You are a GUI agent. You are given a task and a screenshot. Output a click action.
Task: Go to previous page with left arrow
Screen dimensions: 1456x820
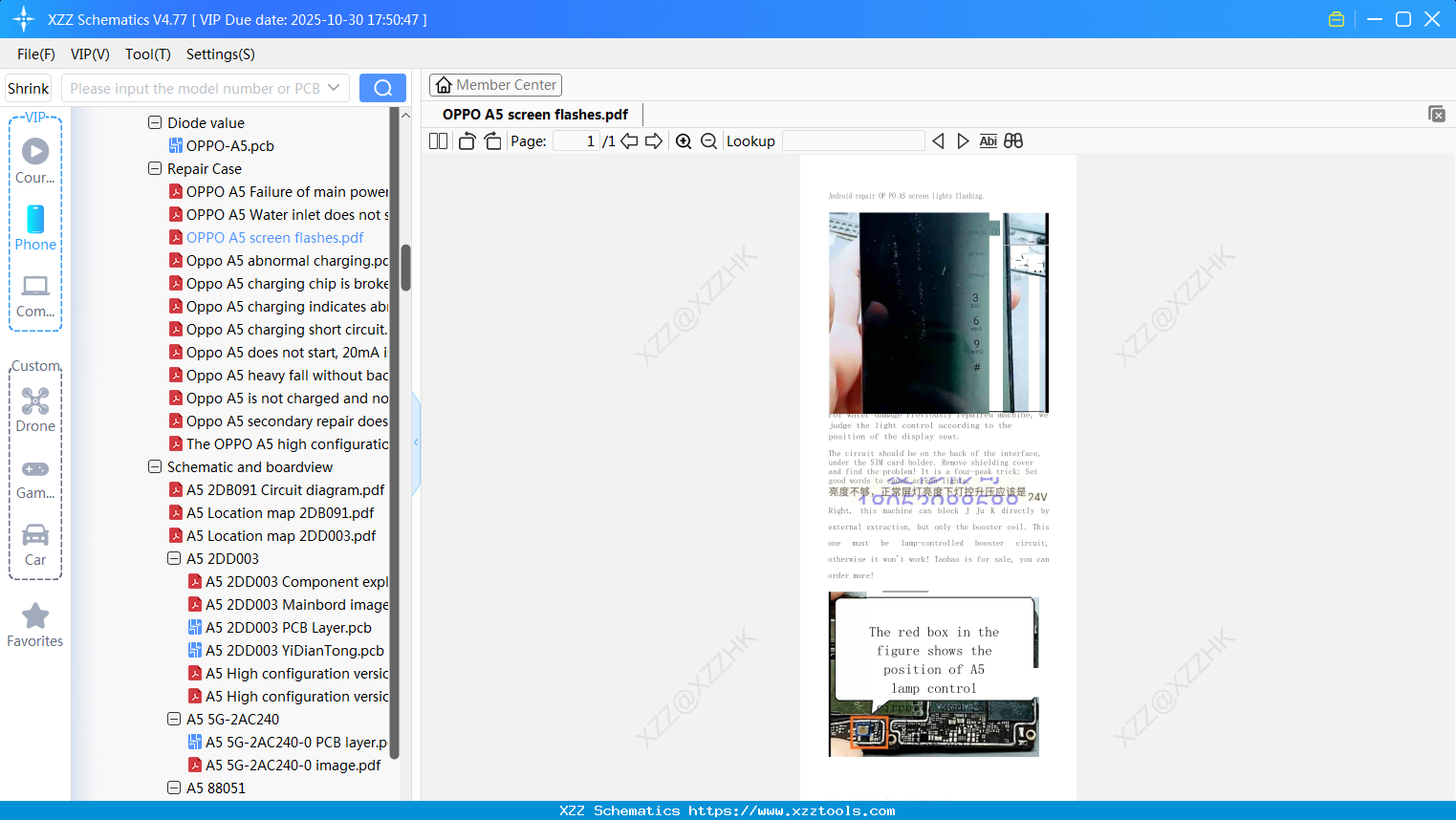(629, 141)
